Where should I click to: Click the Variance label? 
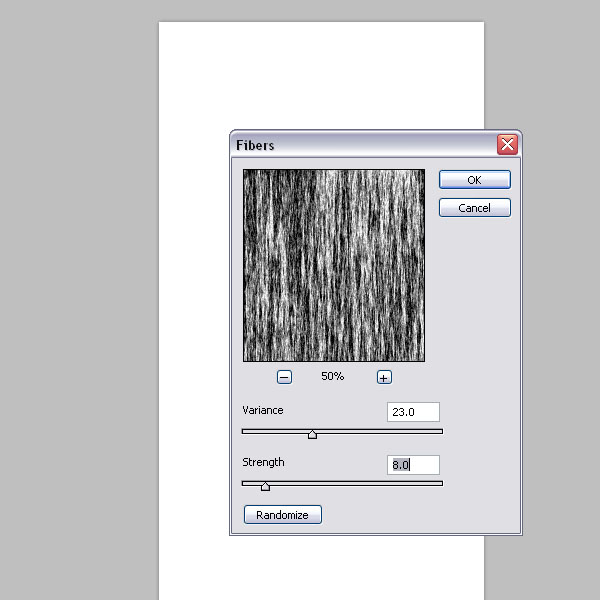pos(263,410)
